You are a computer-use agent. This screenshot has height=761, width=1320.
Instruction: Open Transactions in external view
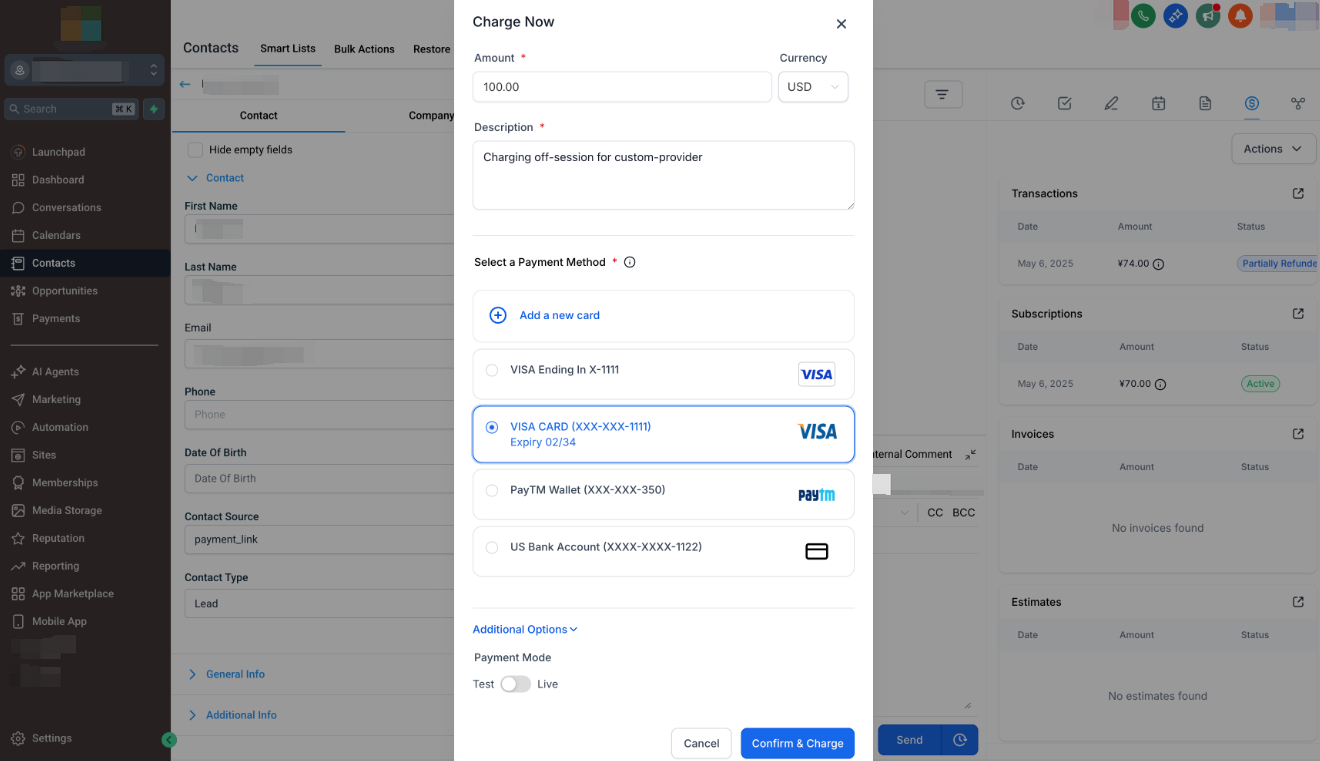tap(1298, 193)
